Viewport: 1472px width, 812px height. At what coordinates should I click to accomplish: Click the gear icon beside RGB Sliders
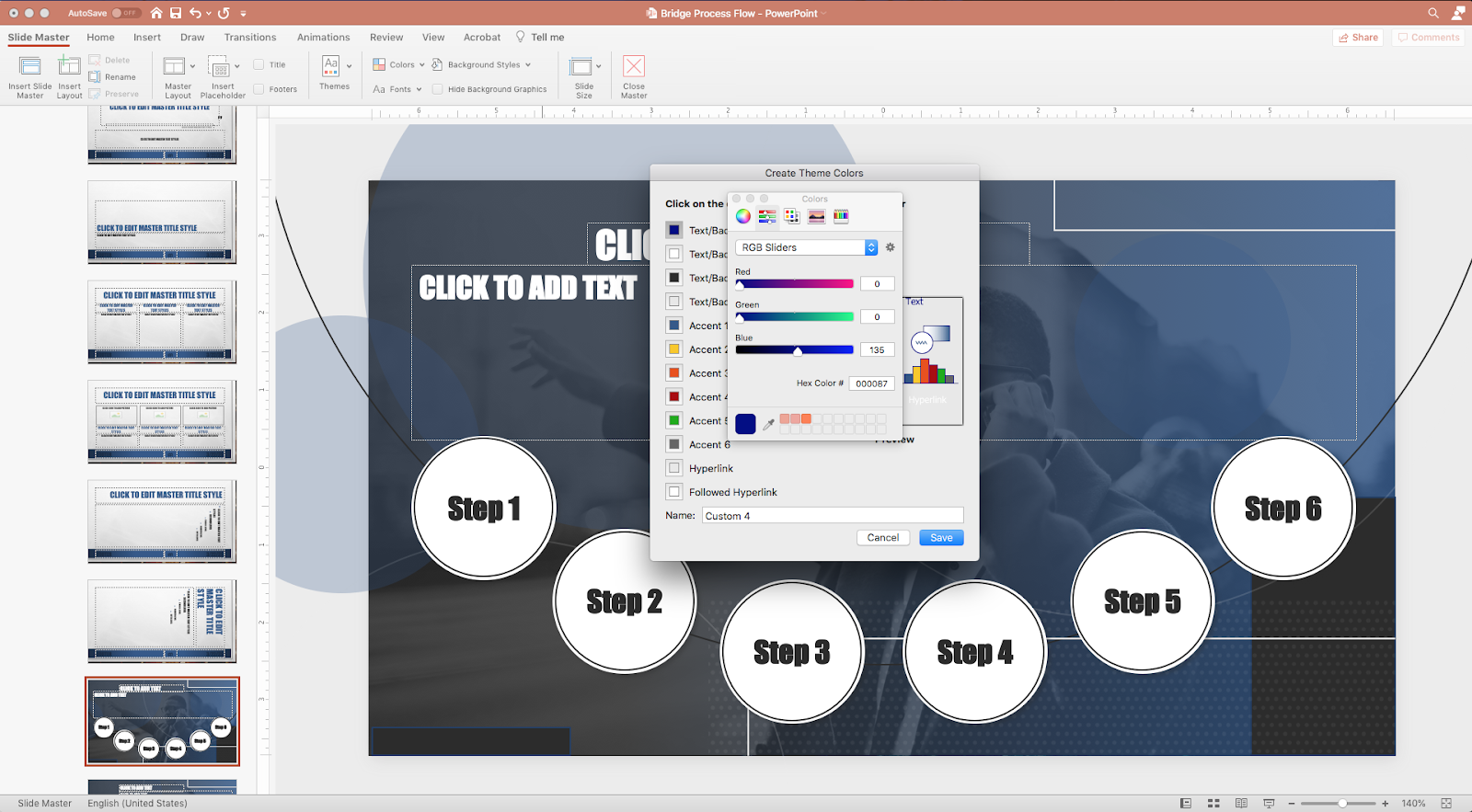890,247
